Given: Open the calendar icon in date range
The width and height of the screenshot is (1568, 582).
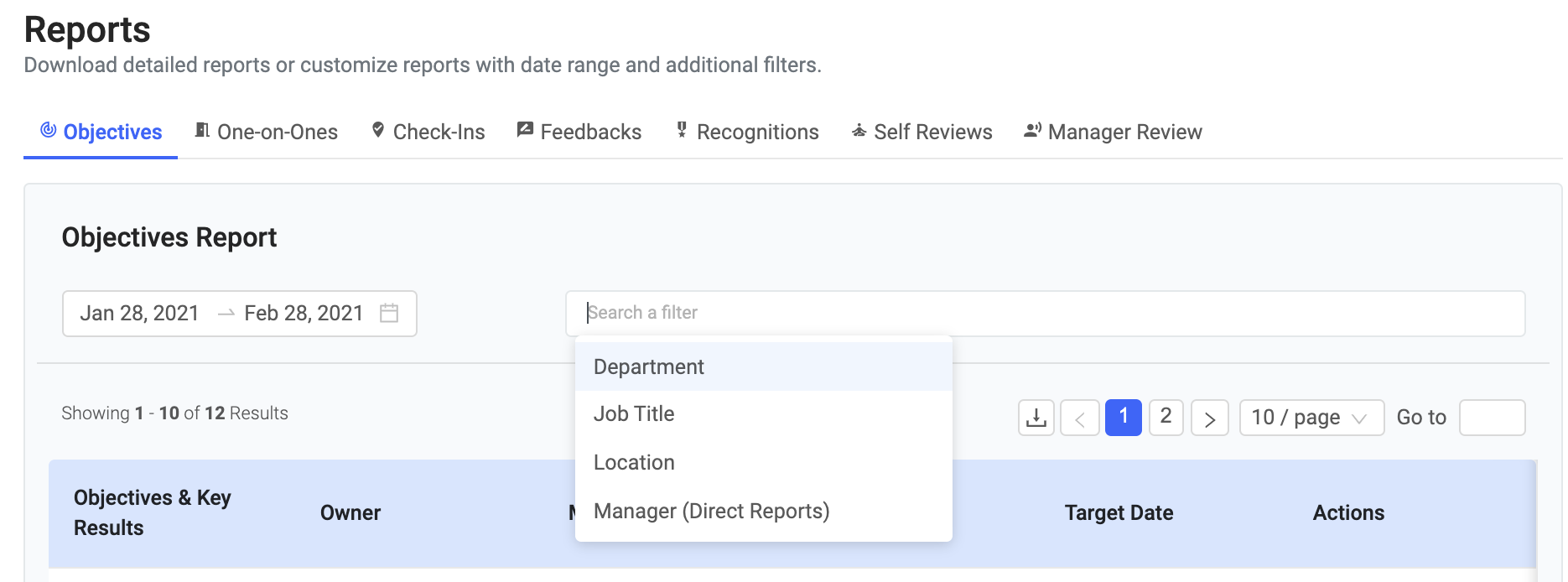Looking at the screenshot, I should coord(389,313).
